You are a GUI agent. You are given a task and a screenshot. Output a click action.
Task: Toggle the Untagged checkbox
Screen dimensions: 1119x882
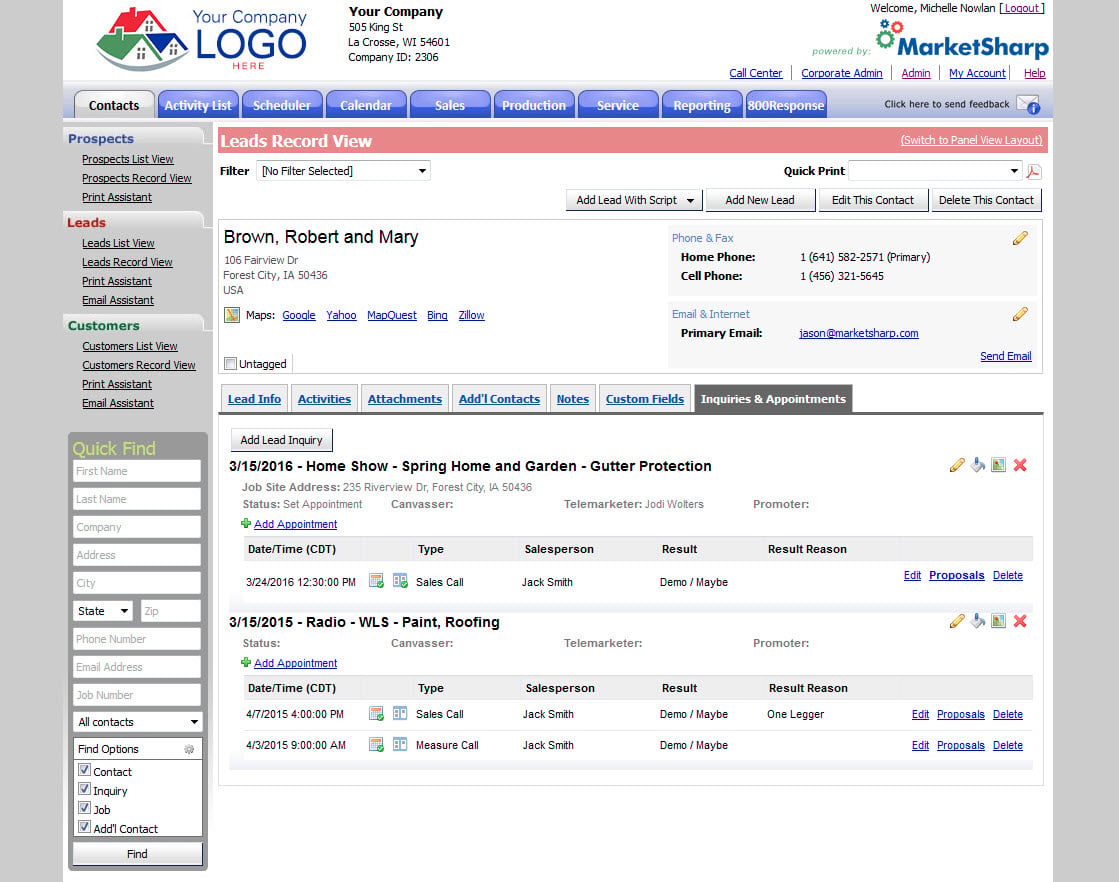[231, 364]
